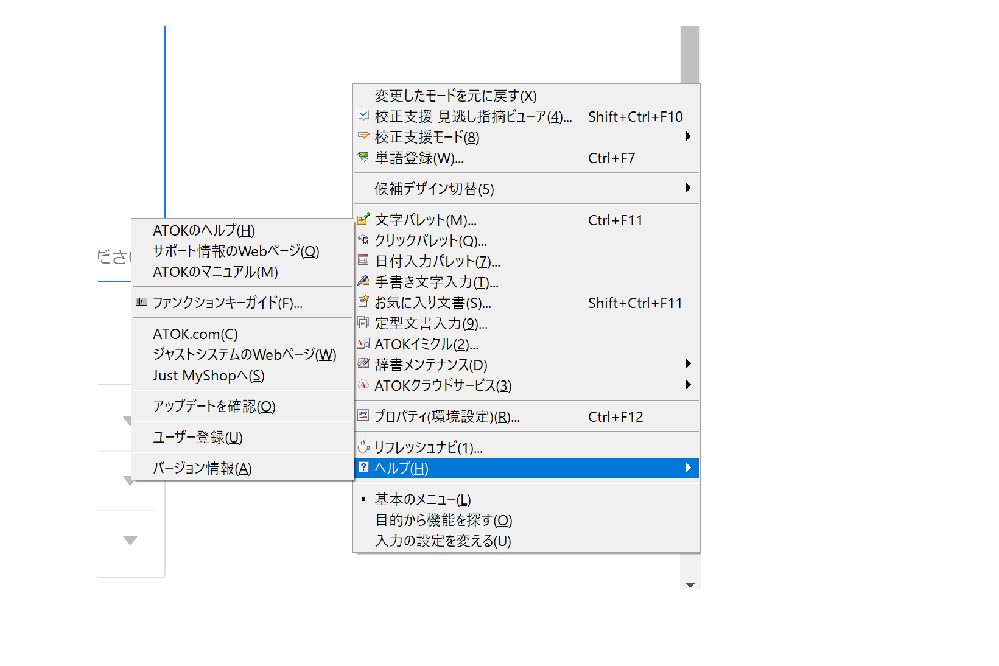999x666 pixels.
Task: Open ATOKのヘルプ(H)
Action: coord(203,231)
